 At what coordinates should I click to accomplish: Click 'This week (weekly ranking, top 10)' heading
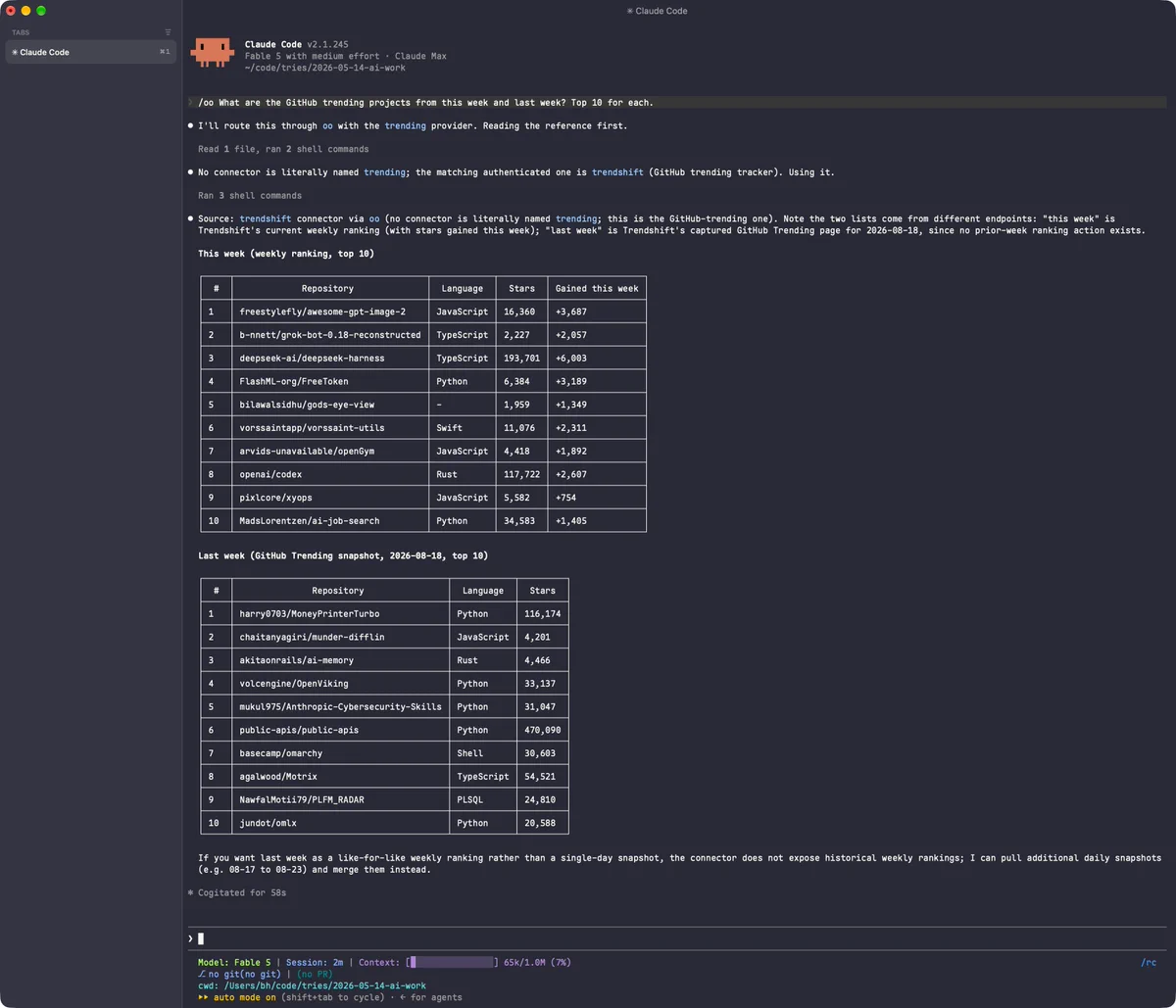[x=285, y=254]
